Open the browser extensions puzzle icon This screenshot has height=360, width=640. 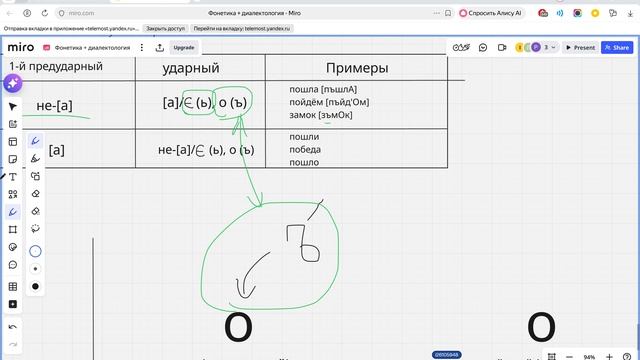[x=613, y=13]
